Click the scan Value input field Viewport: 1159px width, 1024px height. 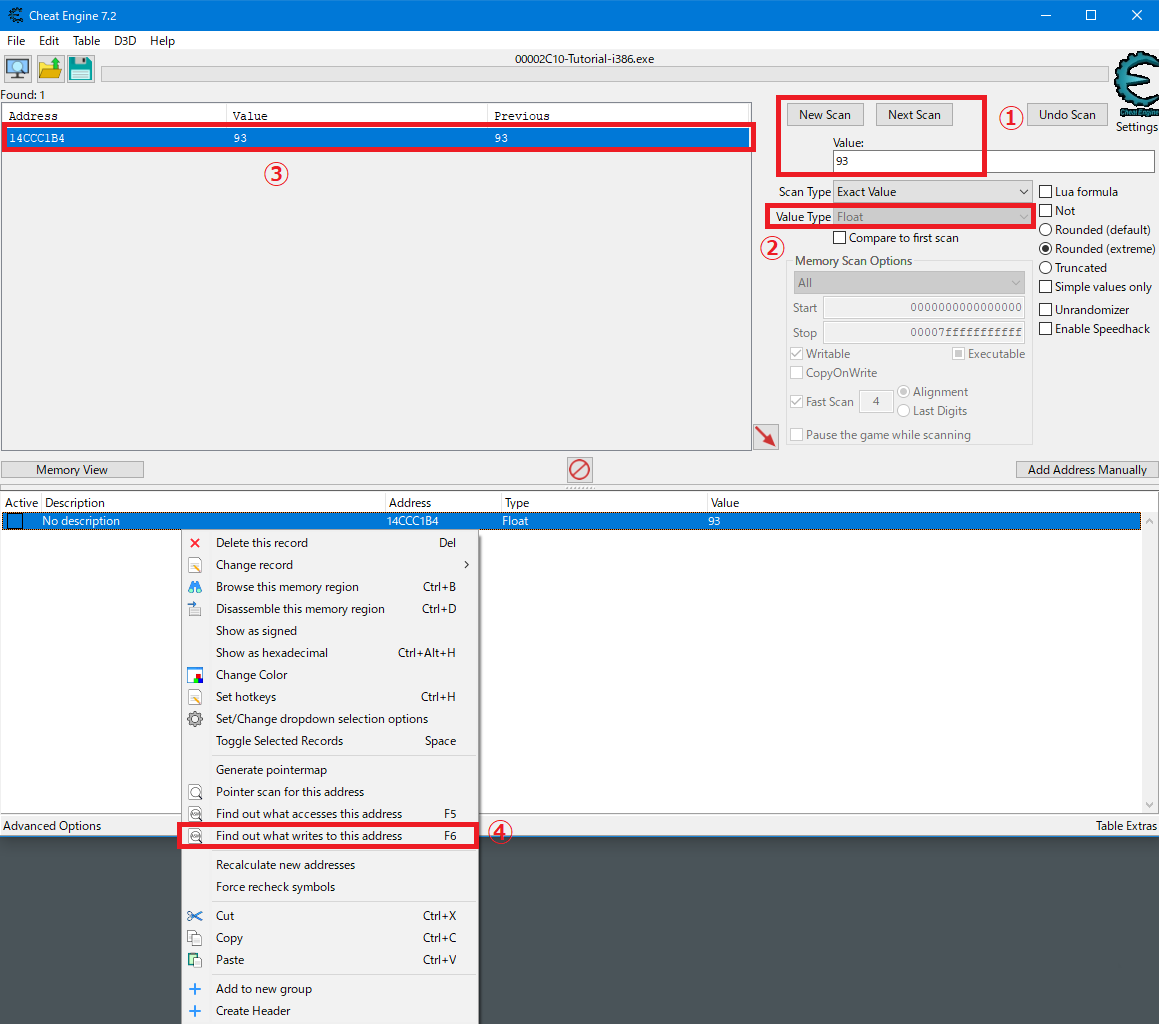[993, 161]
